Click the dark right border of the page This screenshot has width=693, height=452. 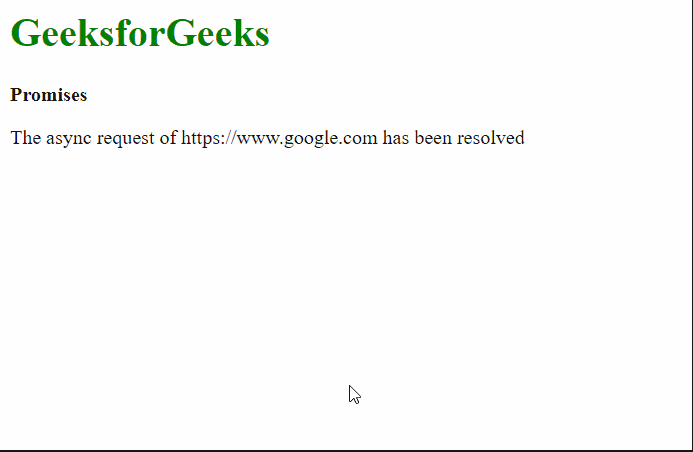692,225
